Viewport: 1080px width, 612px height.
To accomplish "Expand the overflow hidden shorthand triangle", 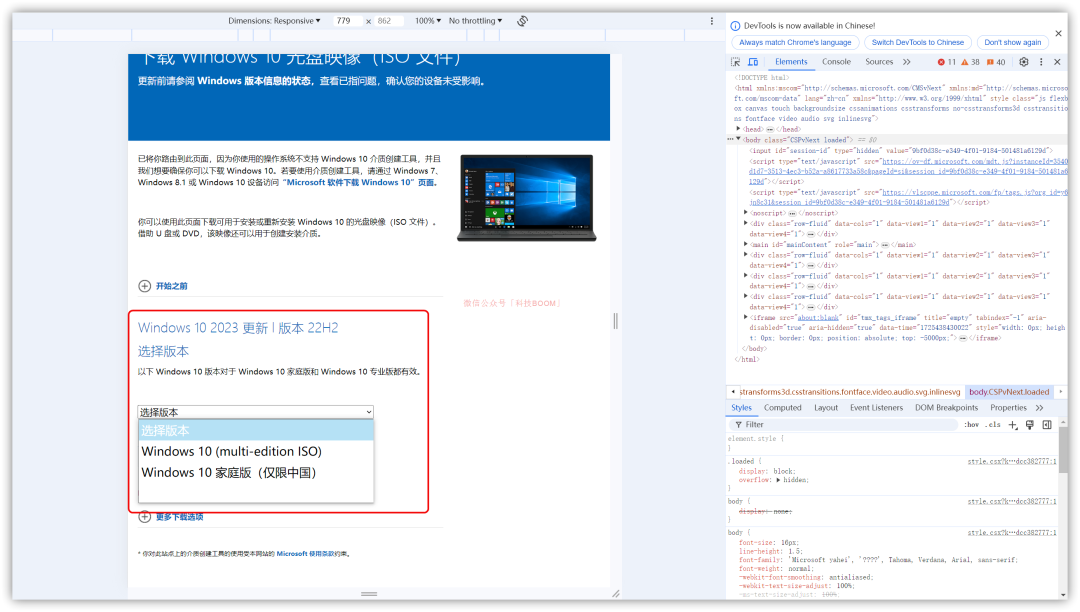I will tap(778, 480).
